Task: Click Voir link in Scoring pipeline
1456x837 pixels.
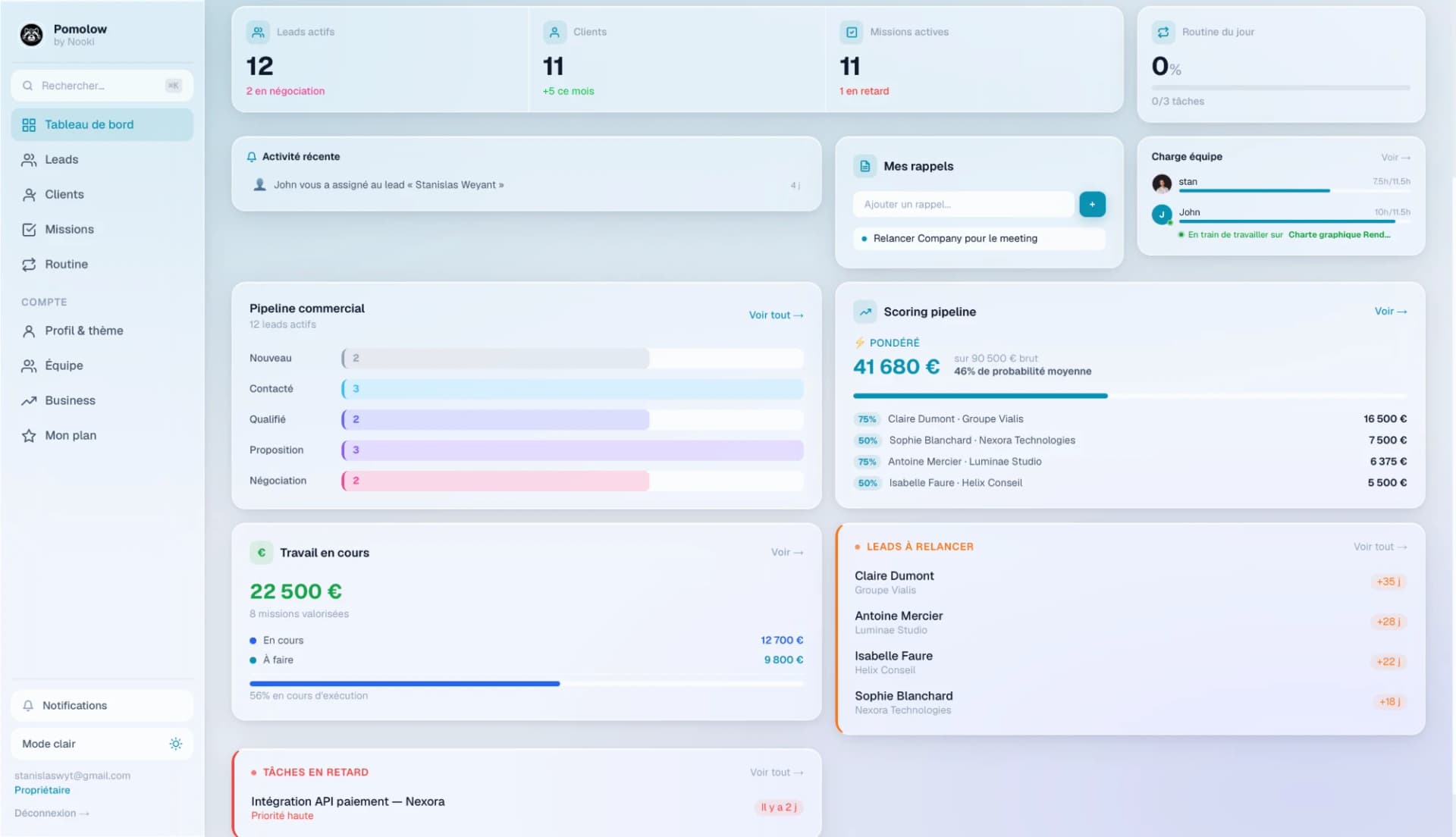Action: tap(1391, 312)
